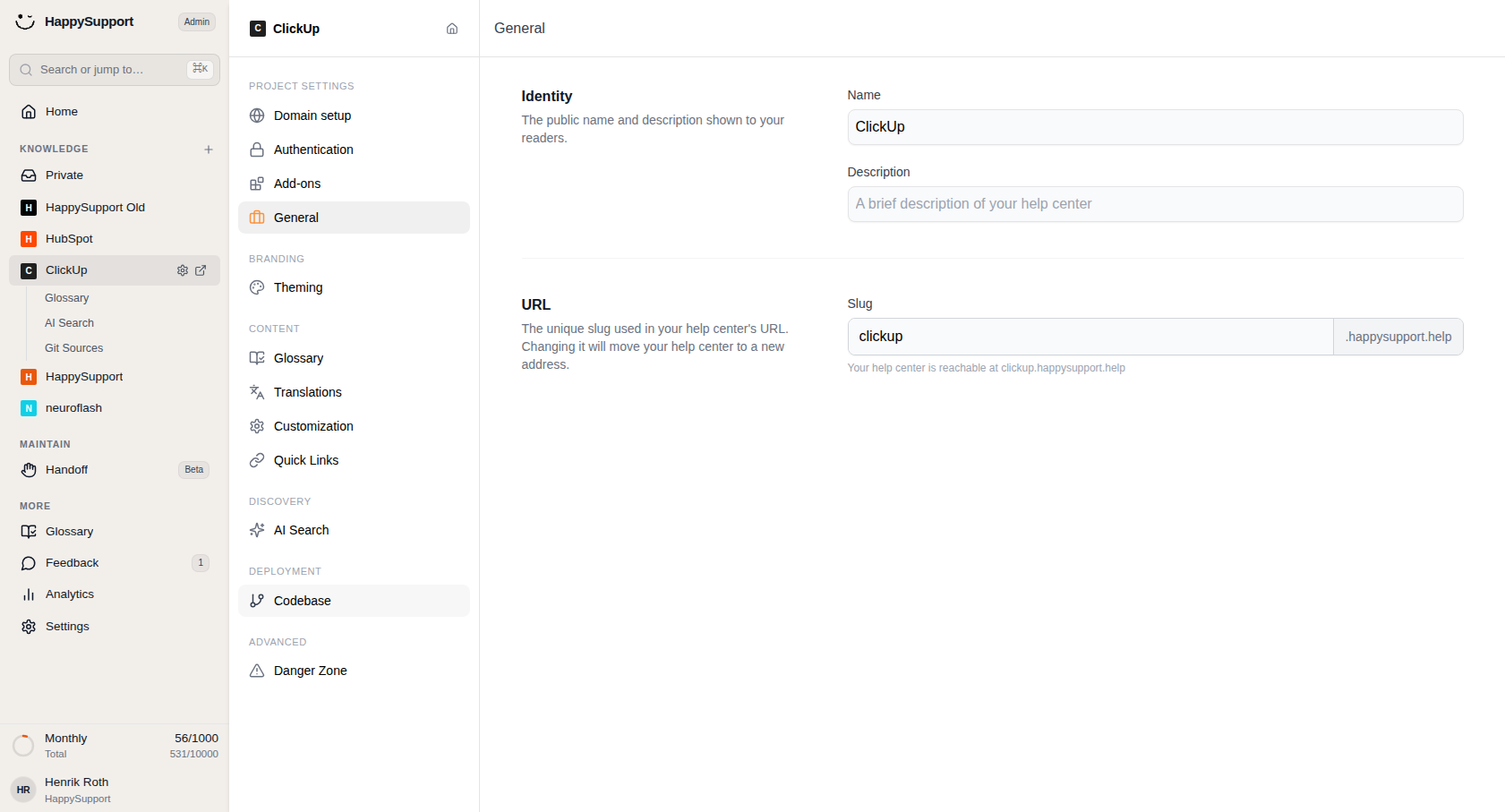The image size is (1505, 812).
Task: Open Glossary under ClickUp in sidebar
Action: (x=67, y=298)
